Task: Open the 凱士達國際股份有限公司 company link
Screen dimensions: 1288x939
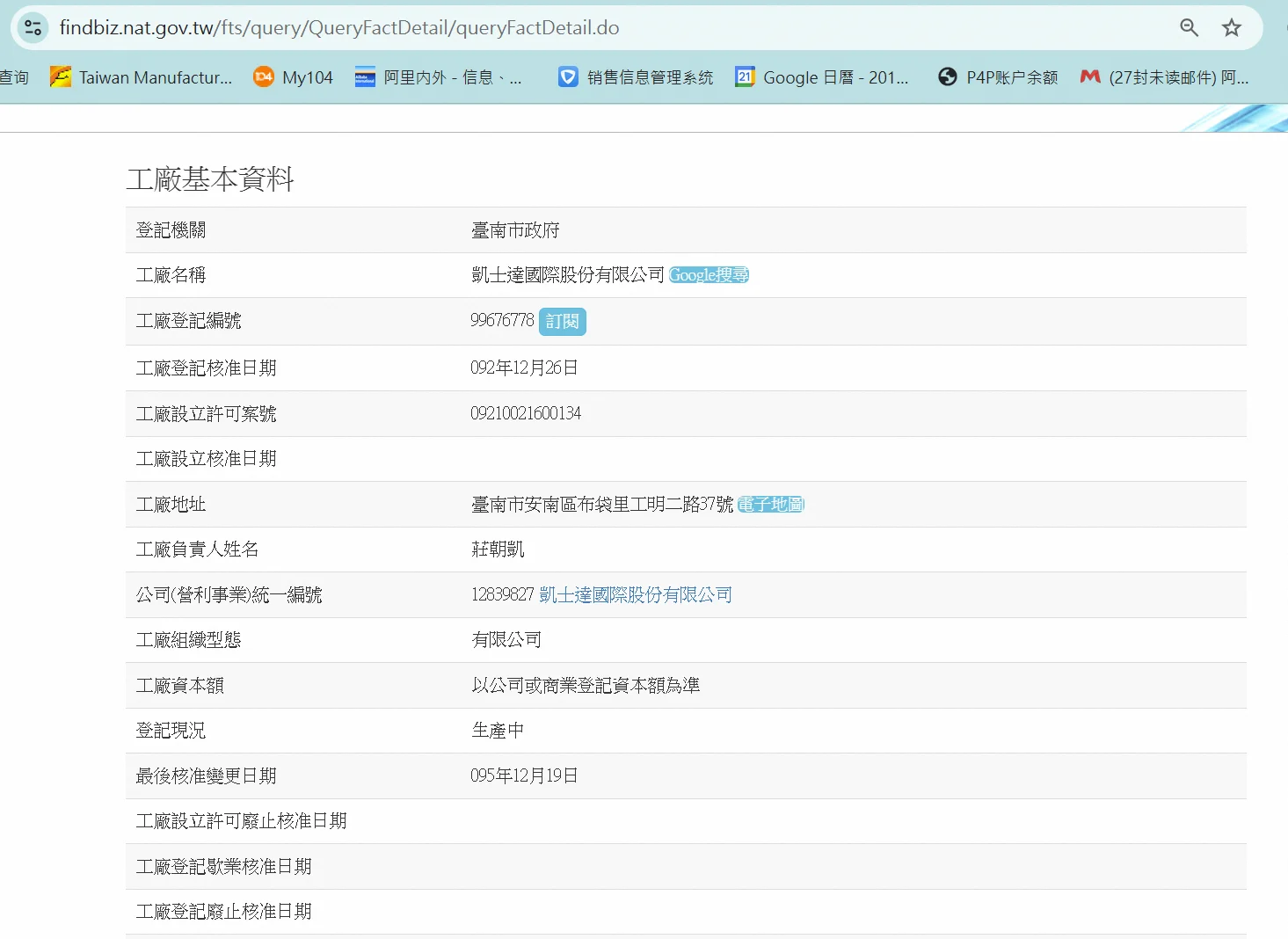Action: click(635, 595)
